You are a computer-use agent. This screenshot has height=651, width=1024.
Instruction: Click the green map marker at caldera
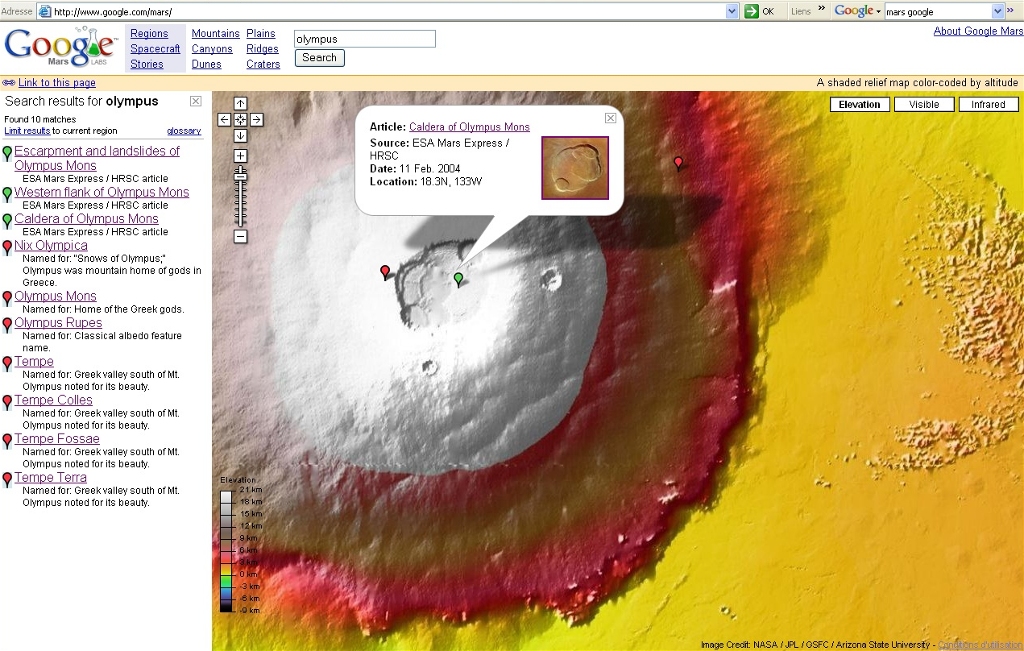(x=458, y=279)
